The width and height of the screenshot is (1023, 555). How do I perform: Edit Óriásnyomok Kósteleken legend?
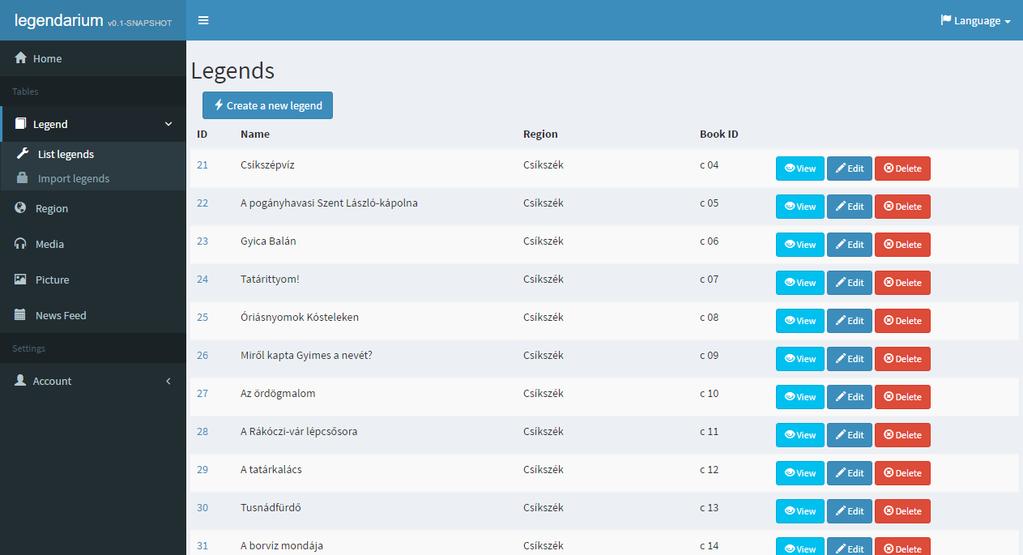pos(849,320)
